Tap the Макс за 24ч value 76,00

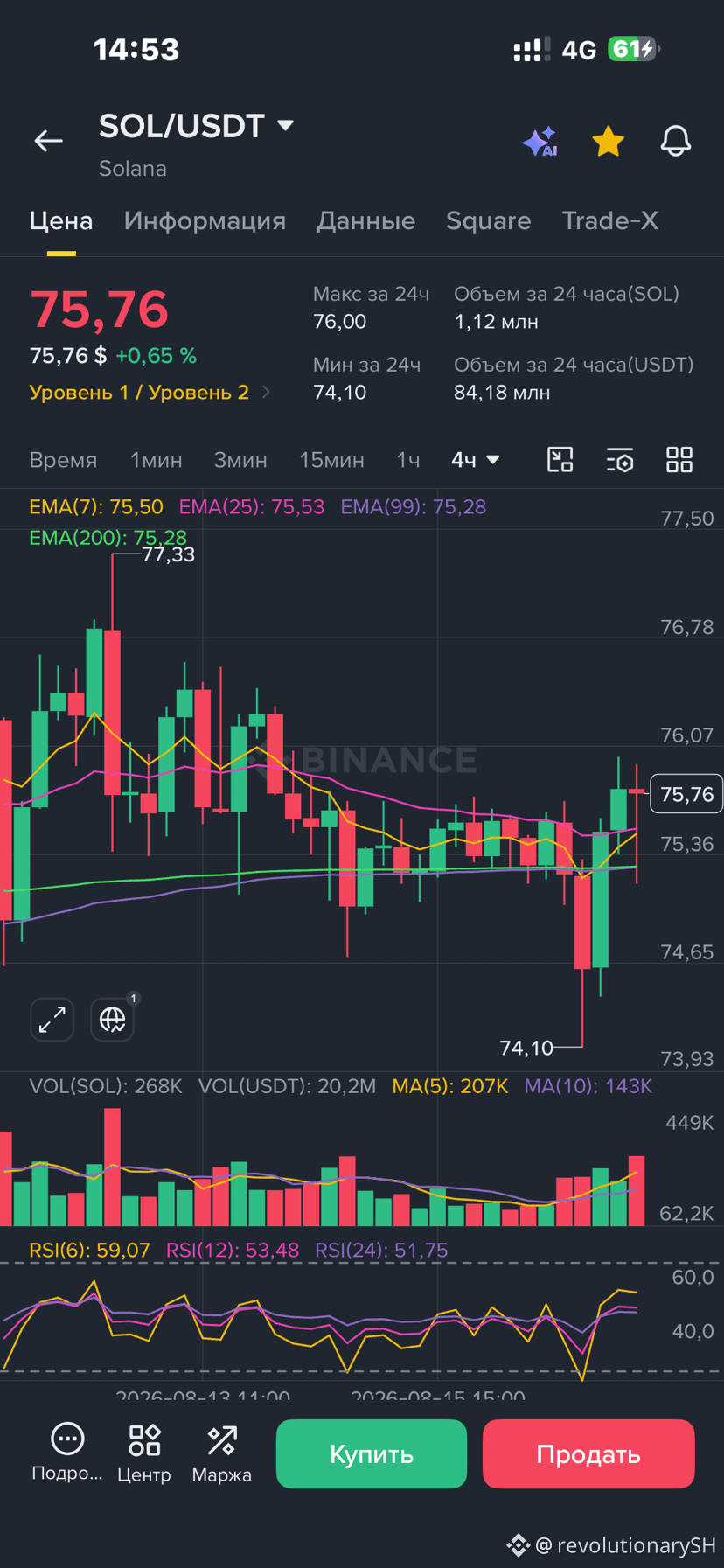click(x=339, y=322)
